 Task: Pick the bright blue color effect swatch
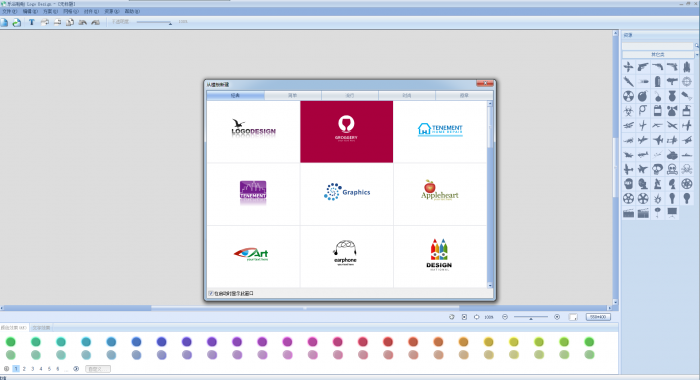coord(136,342)
